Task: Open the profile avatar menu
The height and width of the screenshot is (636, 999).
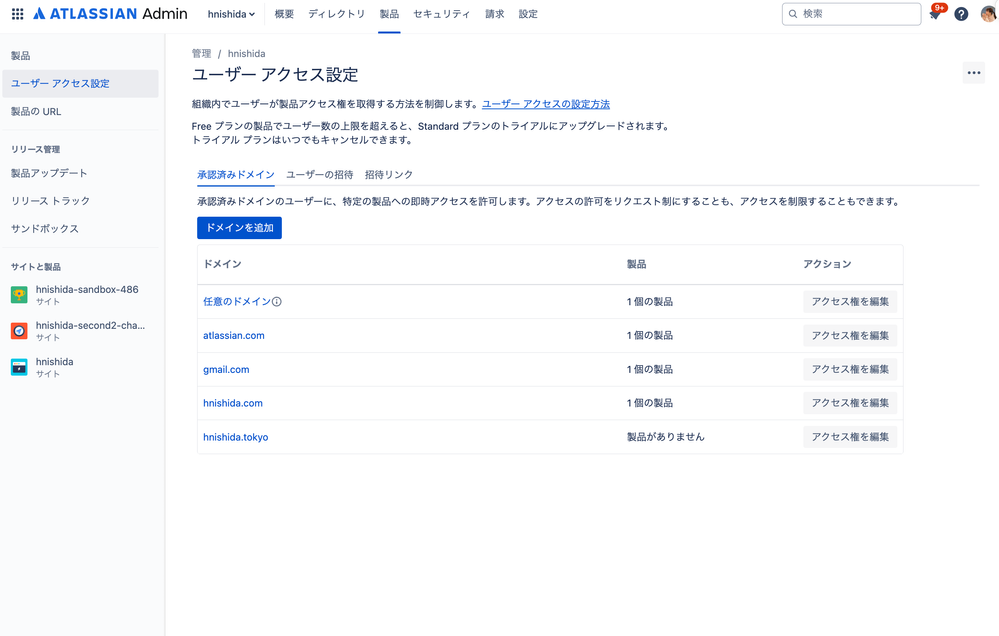Action: click(x=984, y=13)
